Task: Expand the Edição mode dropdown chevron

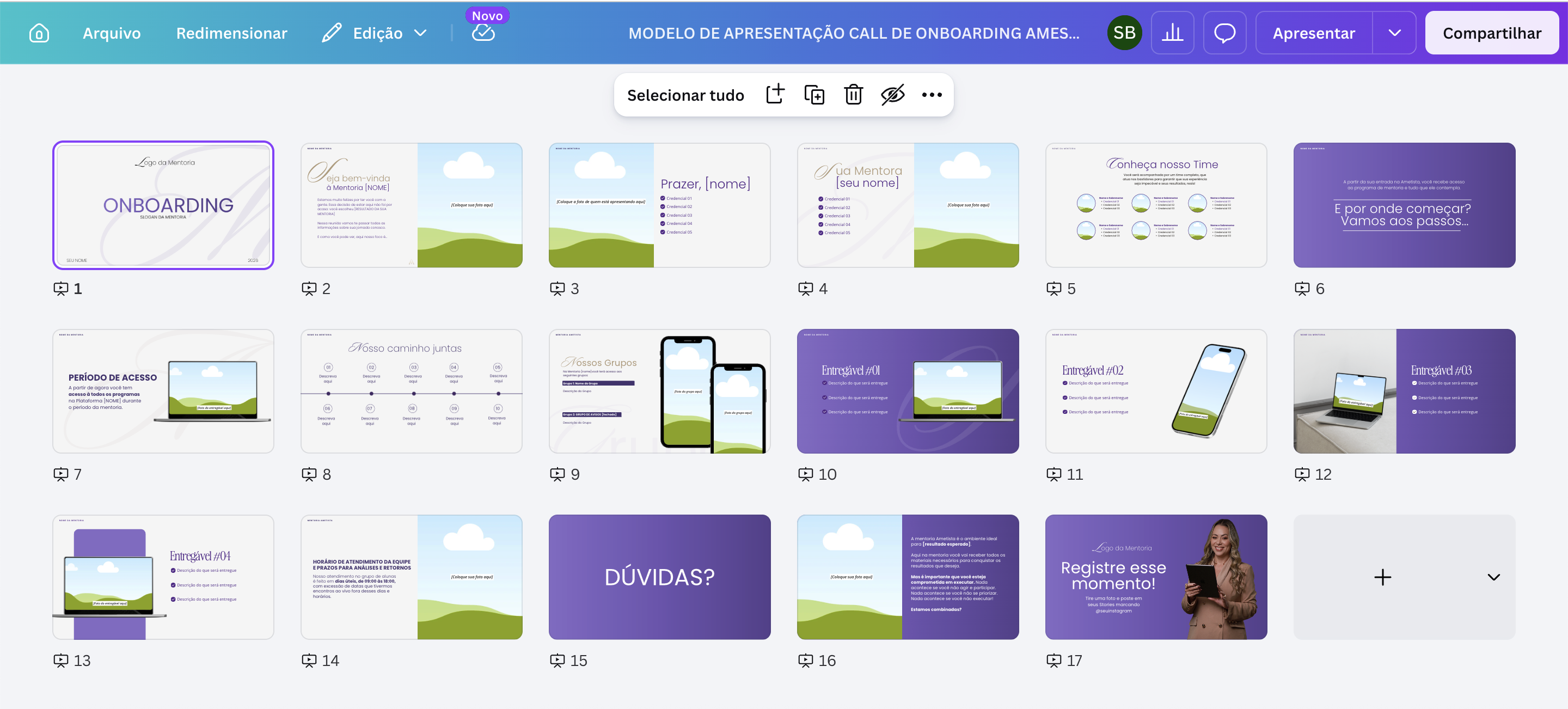Action: (420, 33)
